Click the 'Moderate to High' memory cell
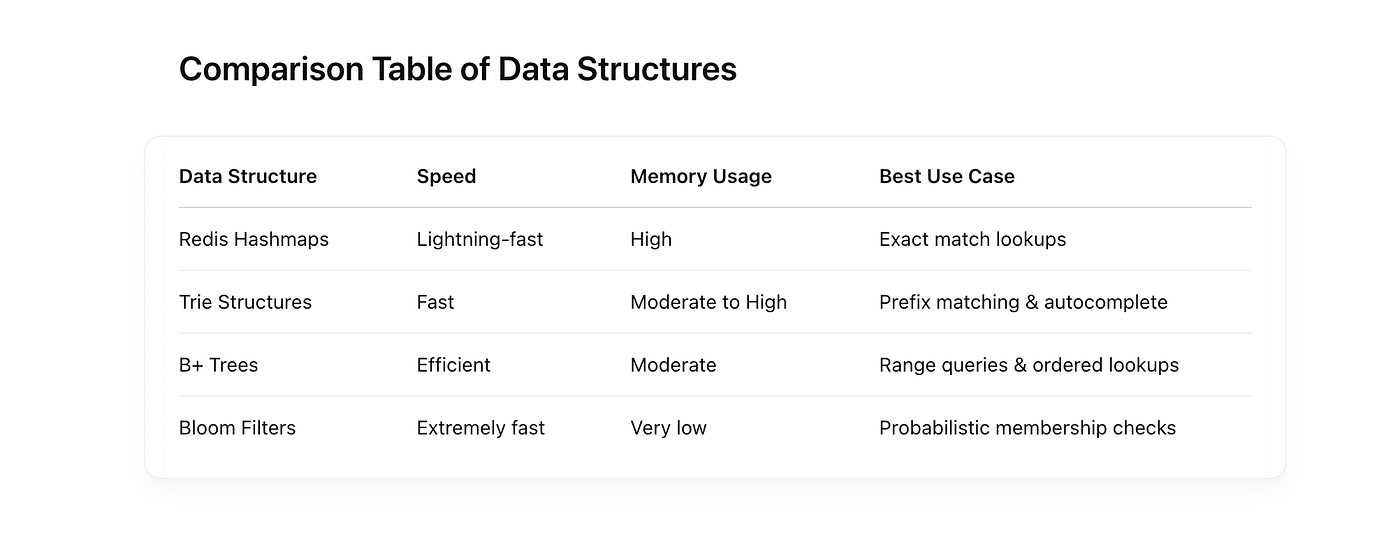Image resolution: width=1400 pixels, height=535 pixels. [x=708, y=303]
